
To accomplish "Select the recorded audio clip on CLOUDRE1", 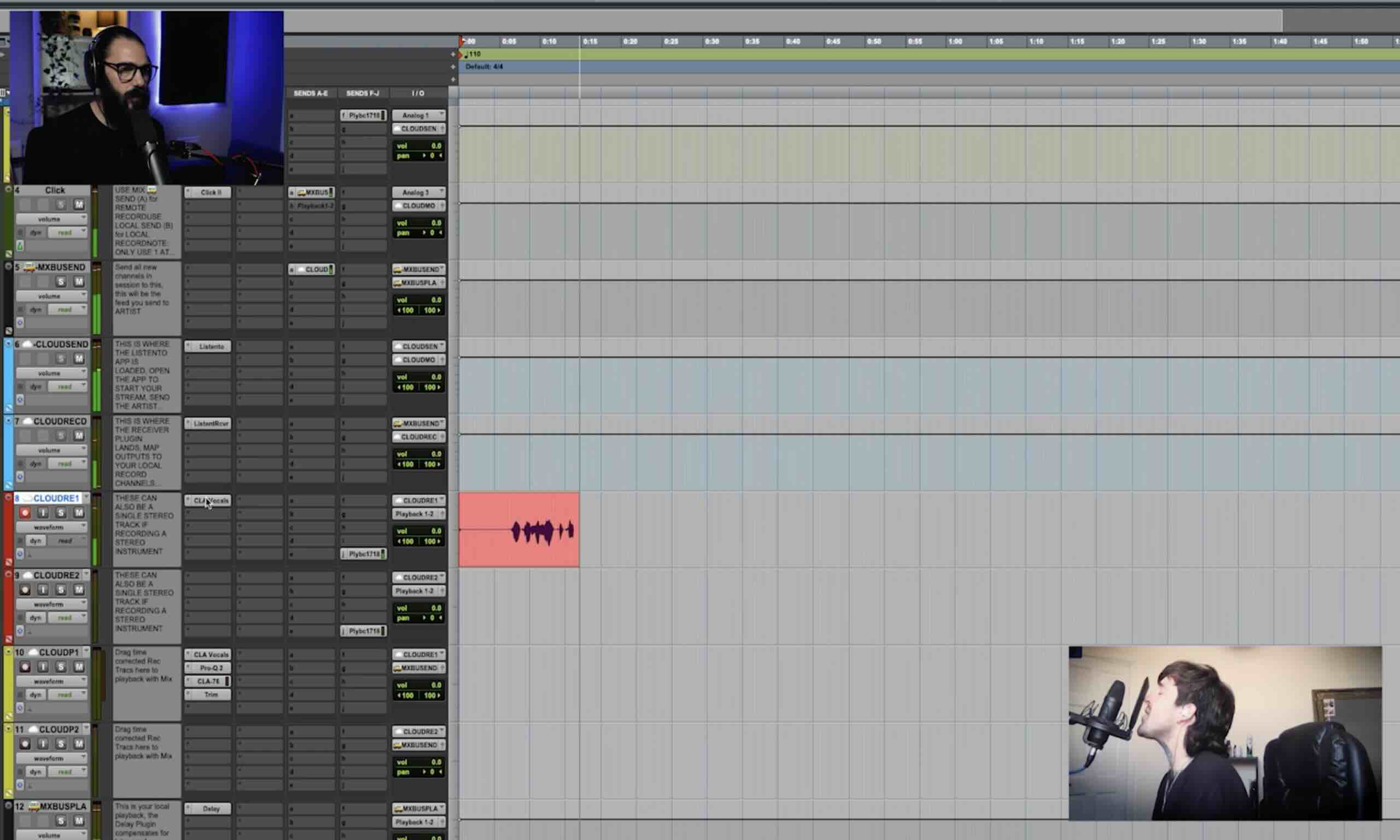I will click(x=518, y=530).
